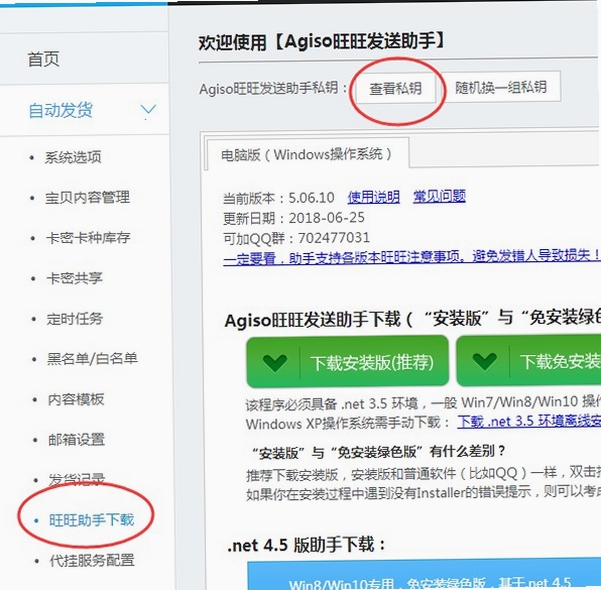This screenshot has width=601, height=590.
Task: Open 代挂服务配置 sidebar entry
Action: coord(92,560)
